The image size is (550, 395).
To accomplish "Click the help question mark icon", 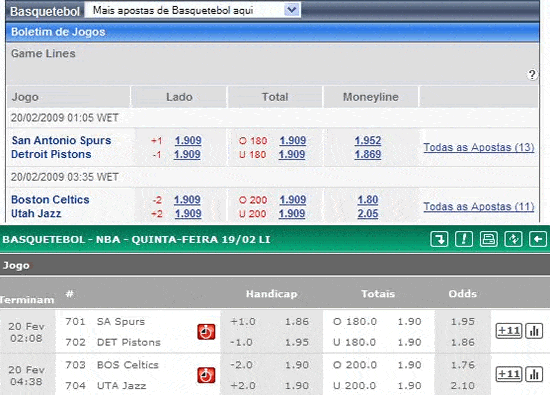I will click(532, 75).
